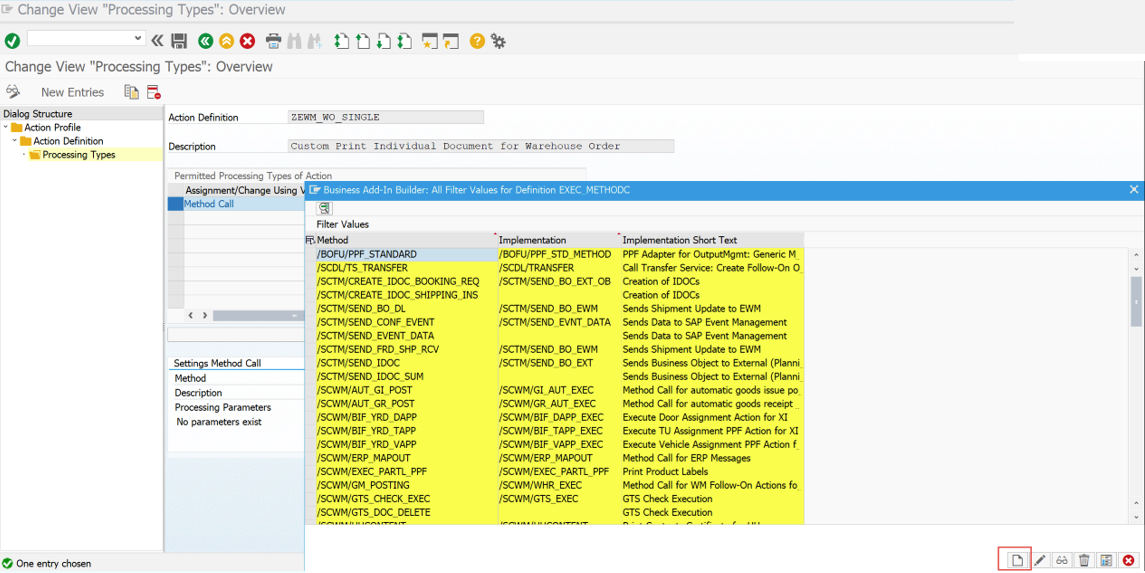Screen dimensions: 1145x573
Task: Click the Delete row icon beside Copy As
Action: (x=153, y=92)
